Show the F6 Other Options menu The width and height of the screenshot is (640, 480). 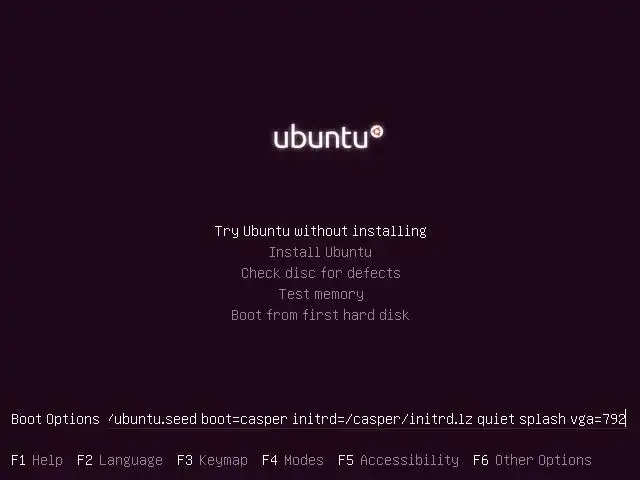click(x=532, y=460)
